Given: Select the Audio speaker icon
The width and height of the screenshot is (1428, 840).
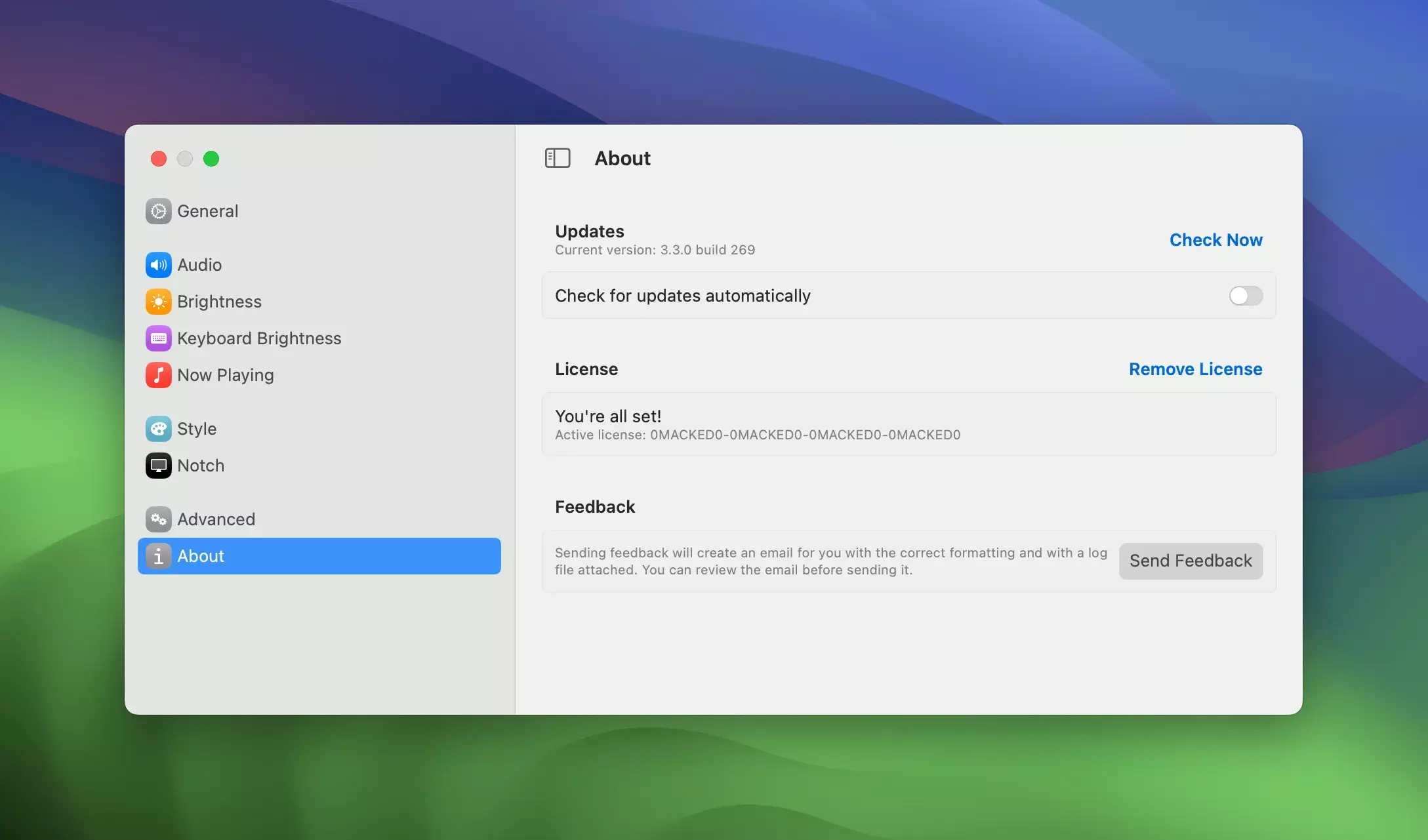Looking at the screenshot, I should pos(158,265).
